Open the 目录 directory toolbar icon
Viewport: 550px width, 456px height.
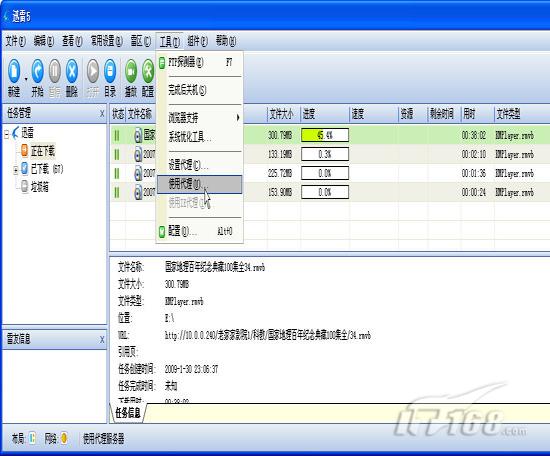pos(110,78)
